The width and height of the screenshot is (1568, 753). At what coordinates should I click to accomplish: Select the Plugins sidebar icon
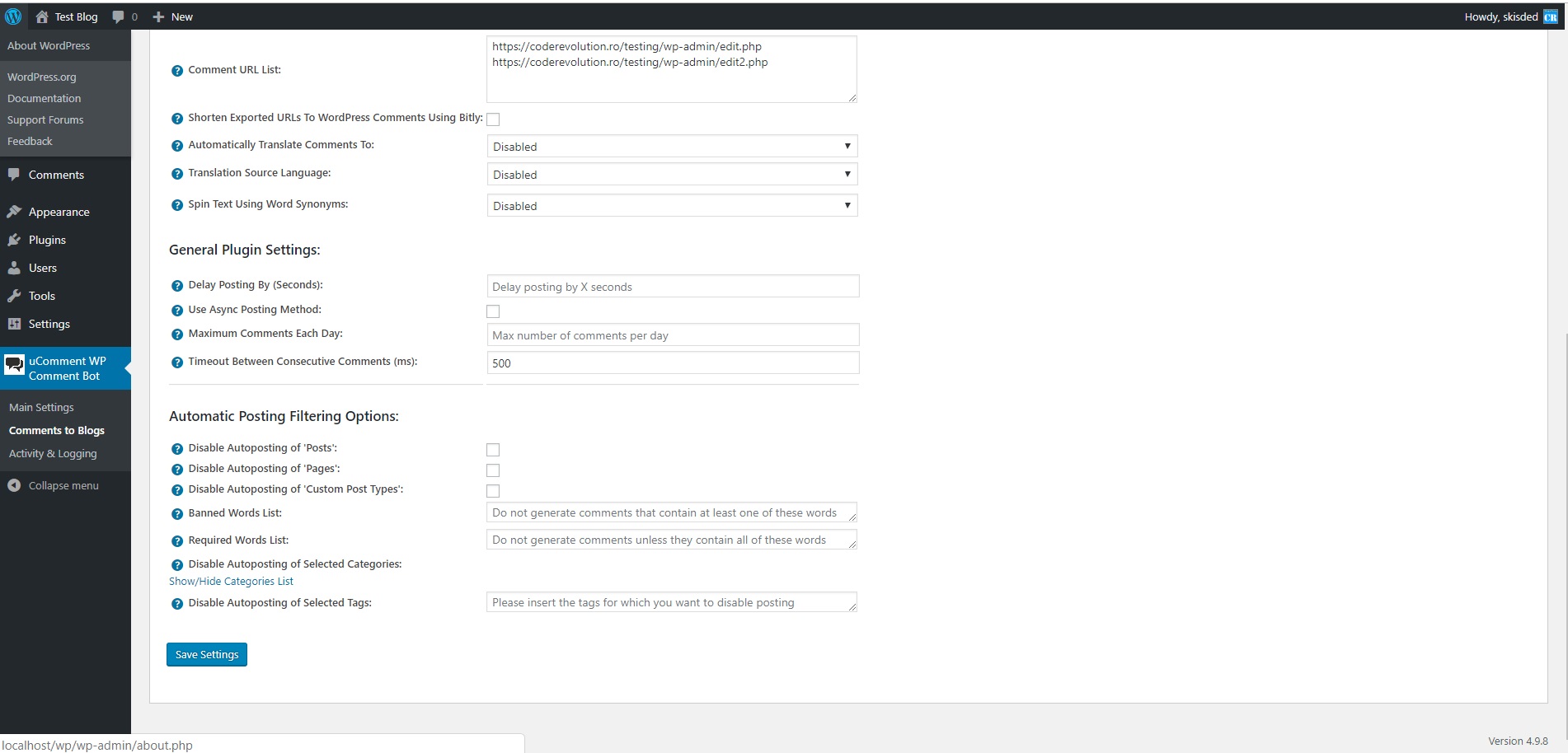click(15, 240)
